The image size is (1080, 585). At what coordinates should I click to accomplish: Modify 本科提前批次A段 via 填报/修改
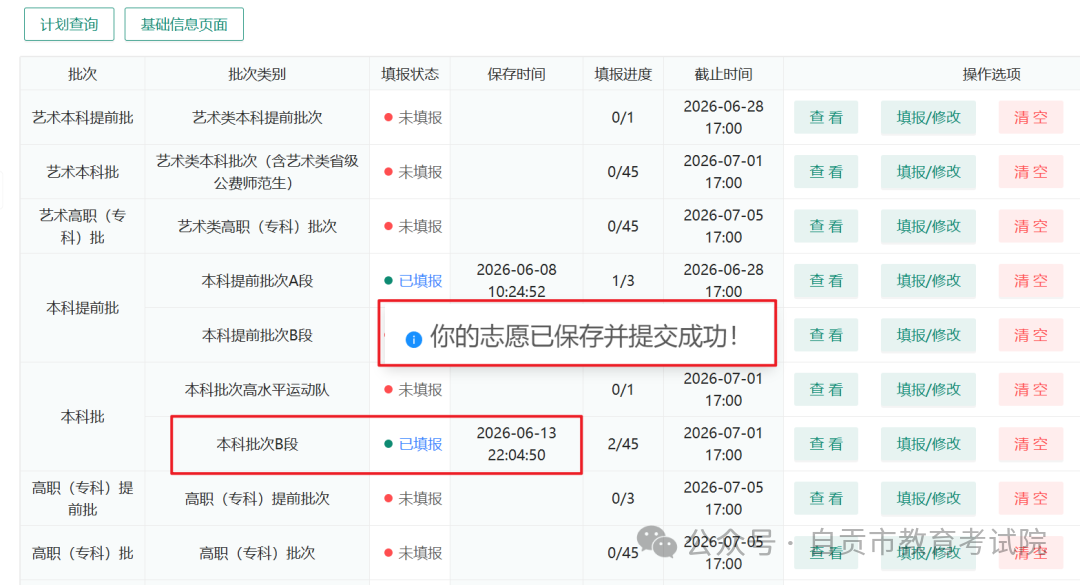pos(928,280)
